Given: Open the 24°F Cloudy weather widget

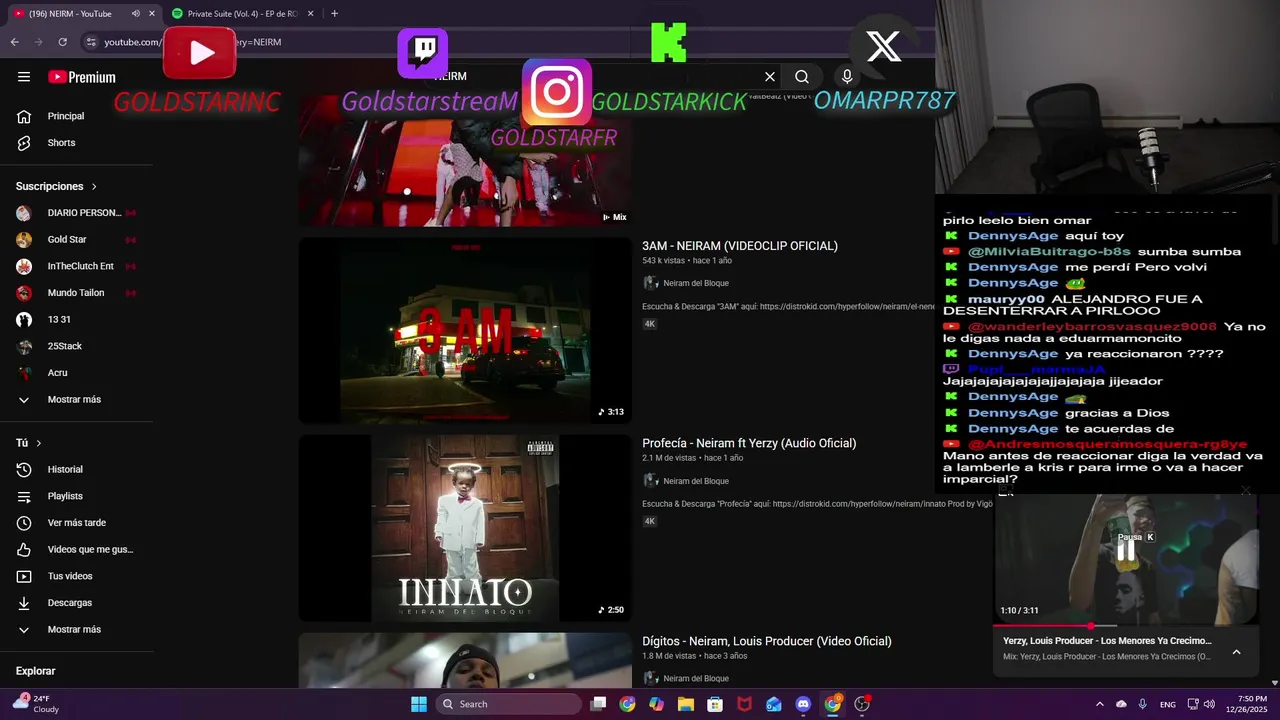Looking at the screenshot, I should [36, 704].
